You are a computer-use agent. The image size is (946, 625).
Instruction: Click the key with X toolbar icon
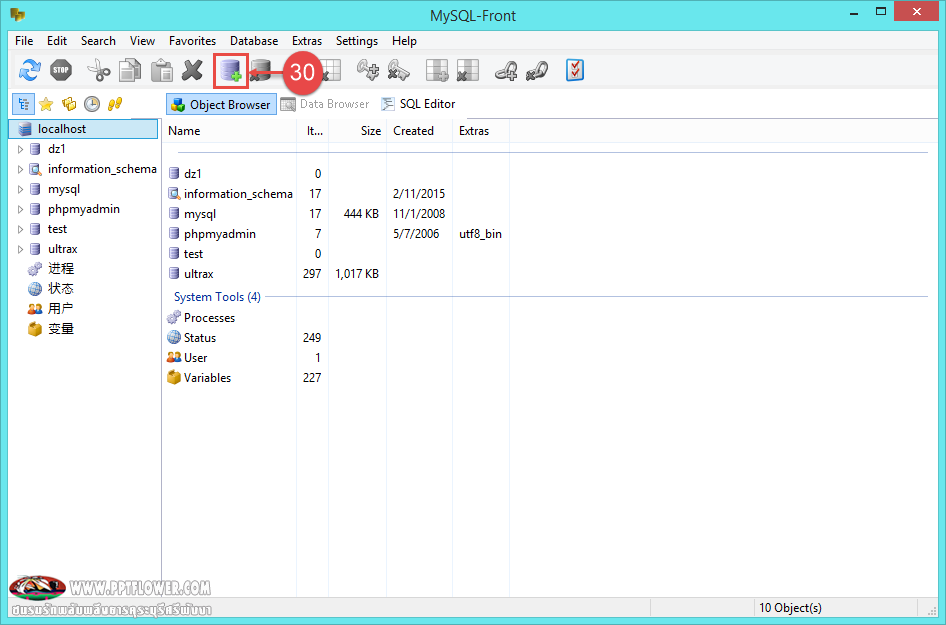coord(399,71)
